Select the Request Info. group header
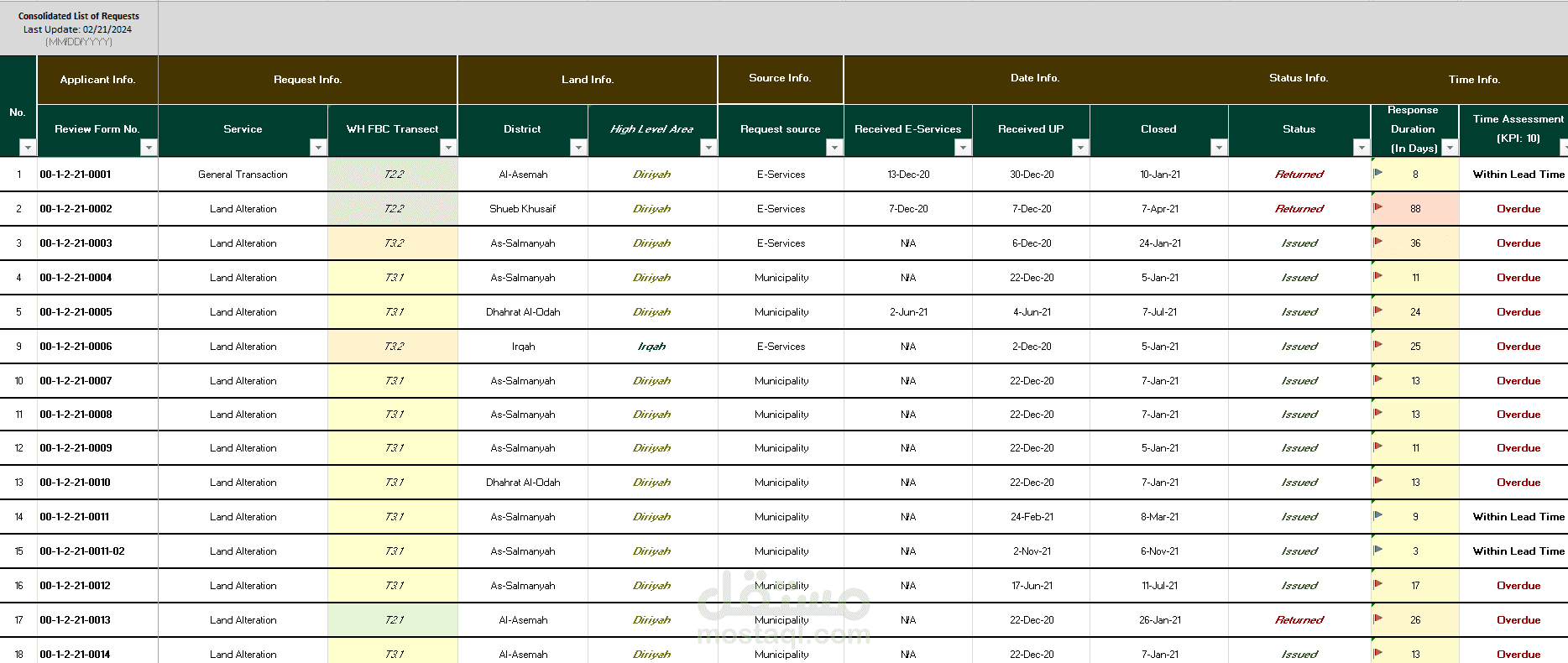1568x663 pixels. [x=308, y=80]
